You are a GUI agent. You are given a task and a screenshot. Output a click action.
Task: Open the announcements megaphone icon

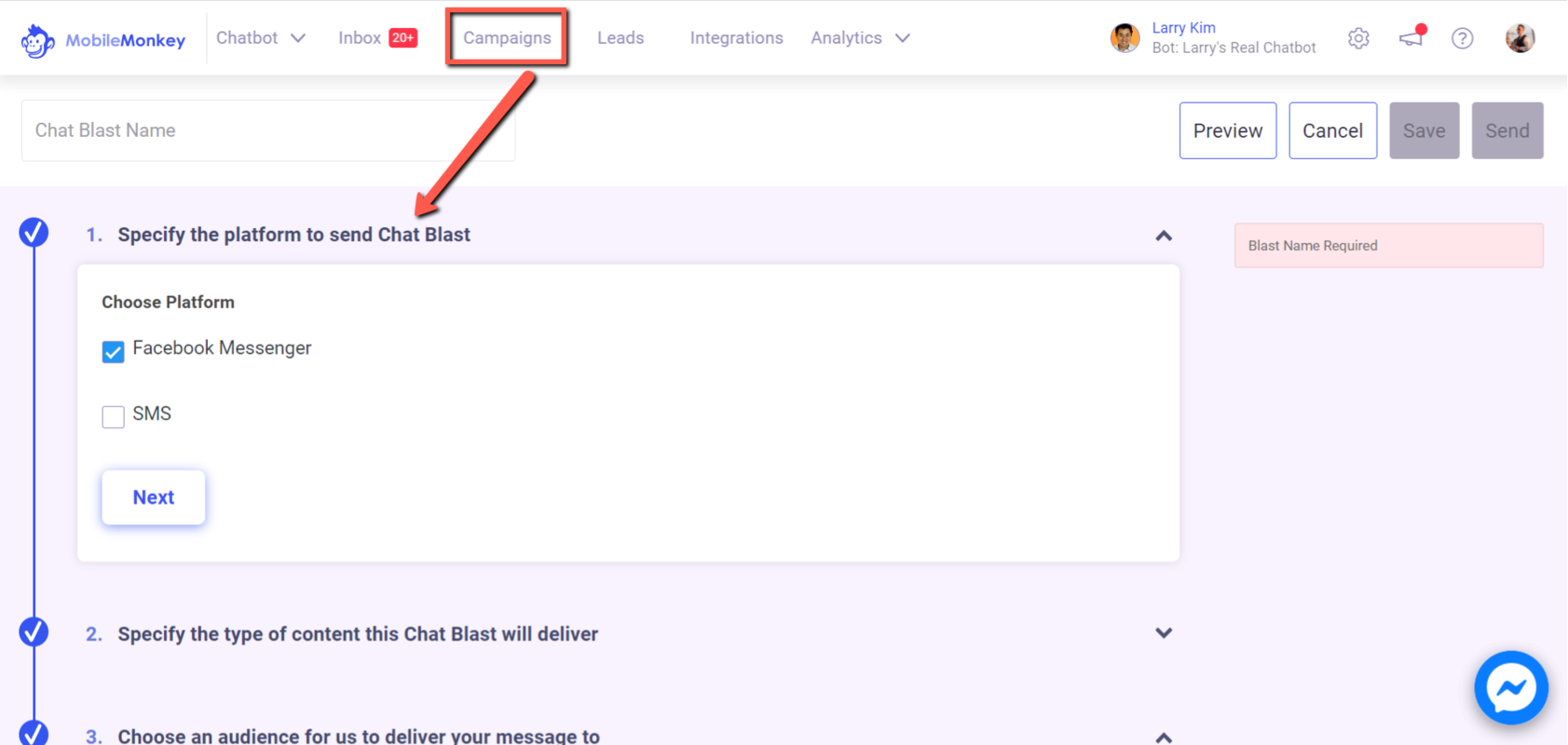1412,36
